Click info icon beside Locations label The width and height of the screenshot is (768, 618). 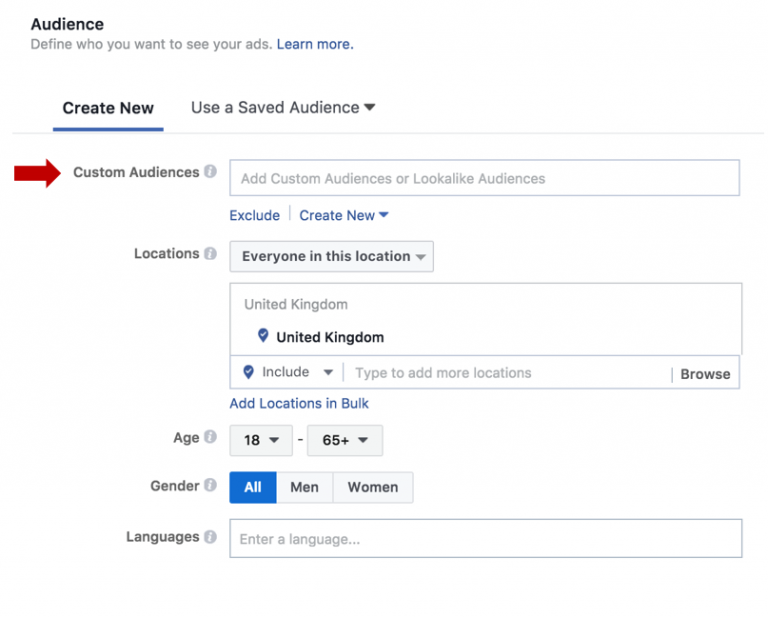(x=210, y=254)
